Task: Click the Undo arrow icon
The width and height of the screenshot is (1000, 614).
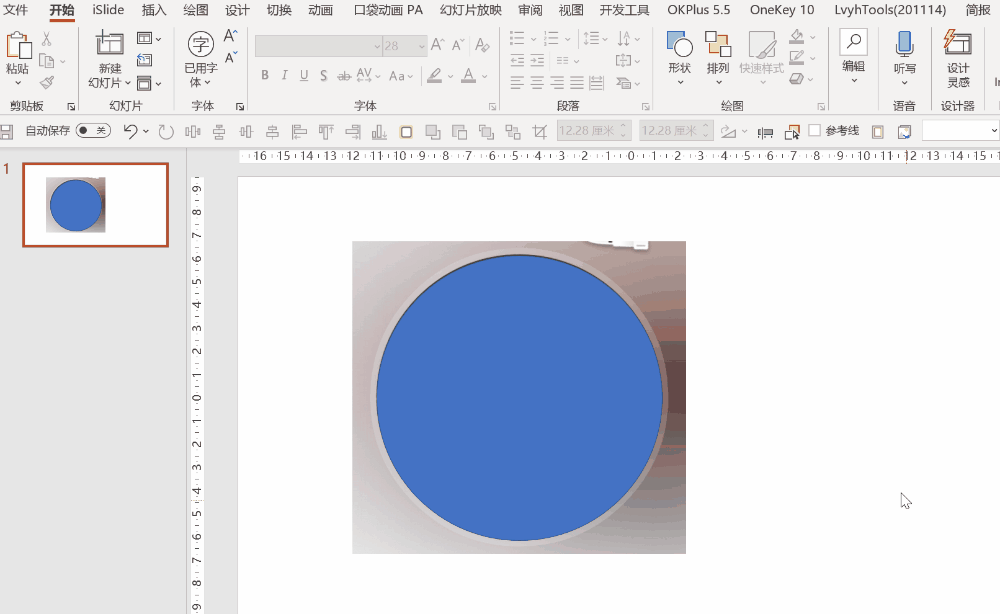Action: point(129,131)
